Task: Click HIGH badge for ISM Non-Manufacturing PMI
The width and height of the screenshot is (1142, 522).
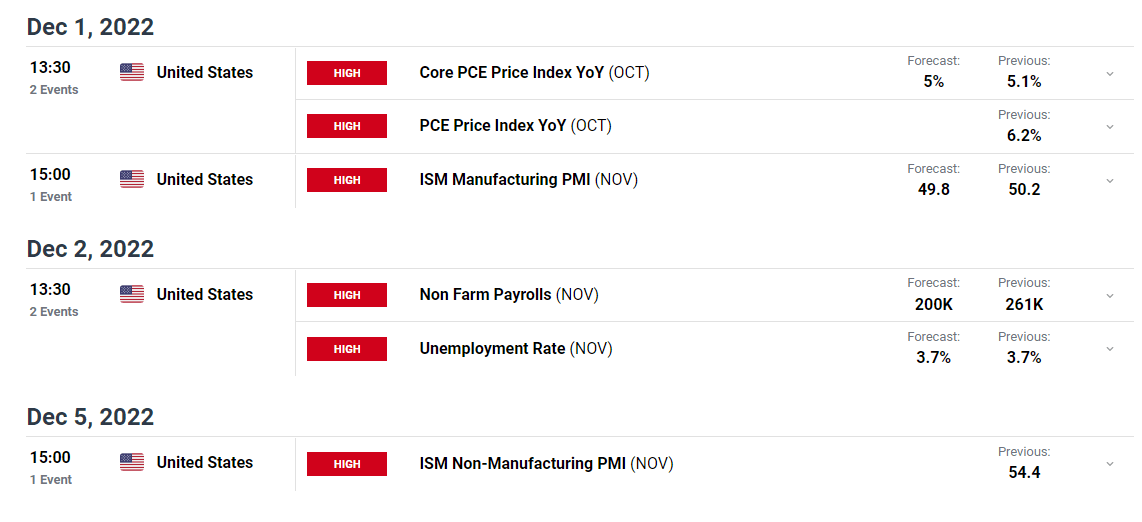Action: 347,464
